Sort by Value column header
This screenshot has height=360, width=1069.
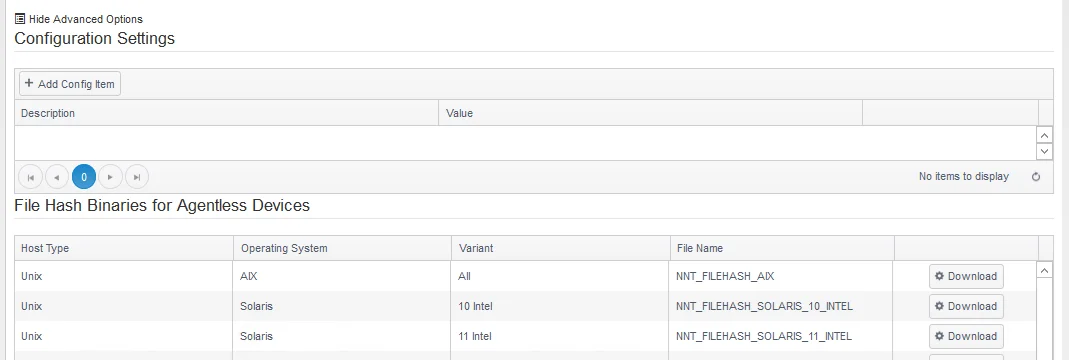[x=459, y=112]
